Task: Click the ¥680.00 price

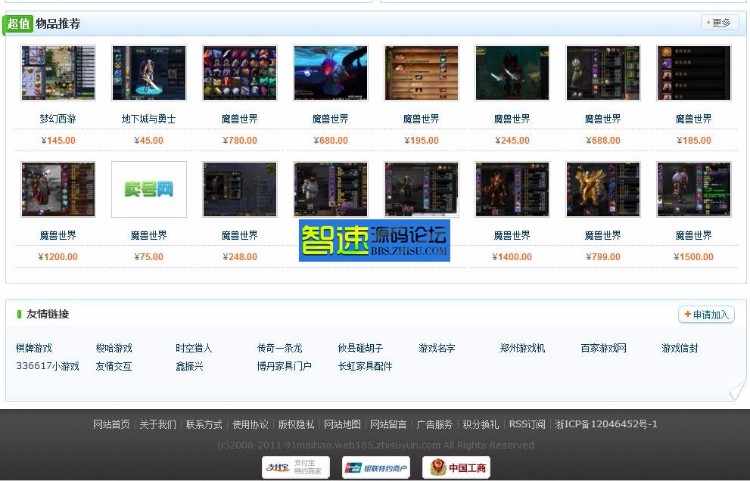Action: [331, 141]
